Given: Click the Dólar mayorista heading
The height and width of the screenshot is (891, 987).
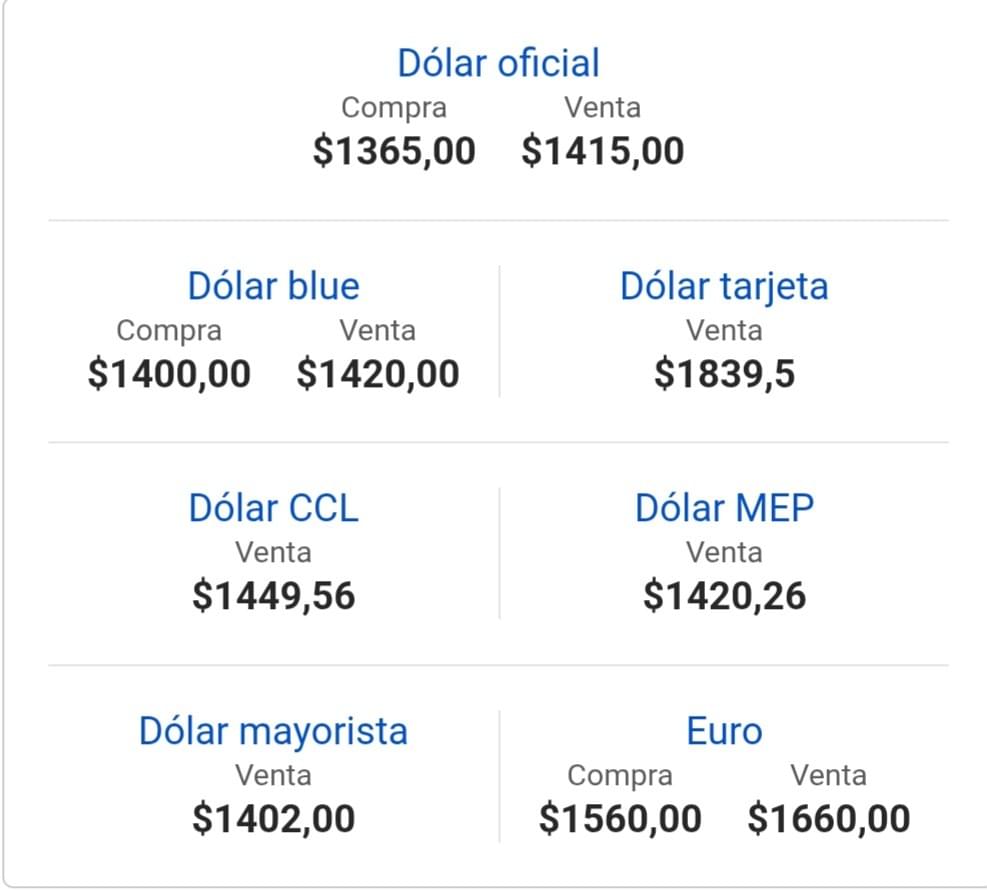Looking at the screenshot, I should (x=273, y=731).
